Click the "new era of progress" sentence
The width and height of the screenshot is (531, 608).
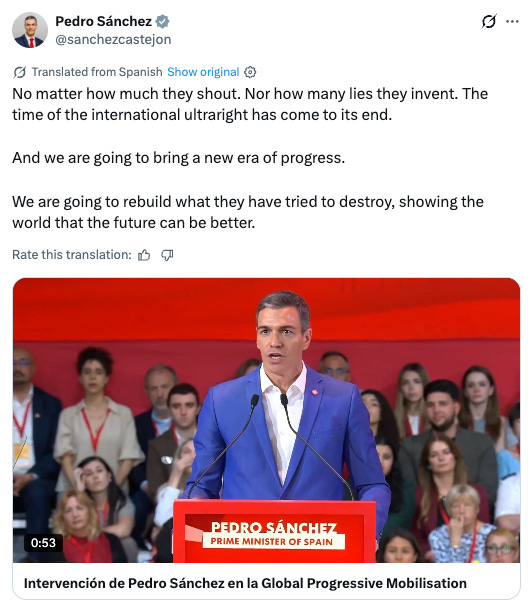178,158
